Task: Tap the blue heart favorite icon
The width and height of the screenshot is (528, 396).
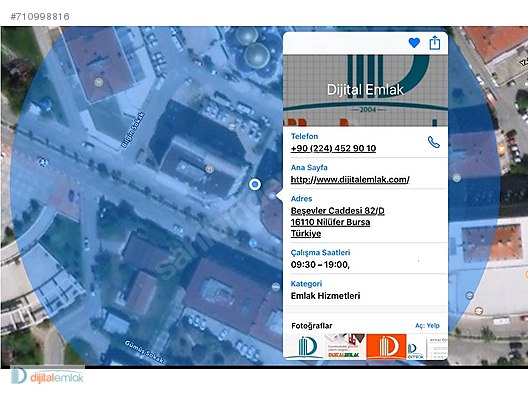Action: point(414,43)
